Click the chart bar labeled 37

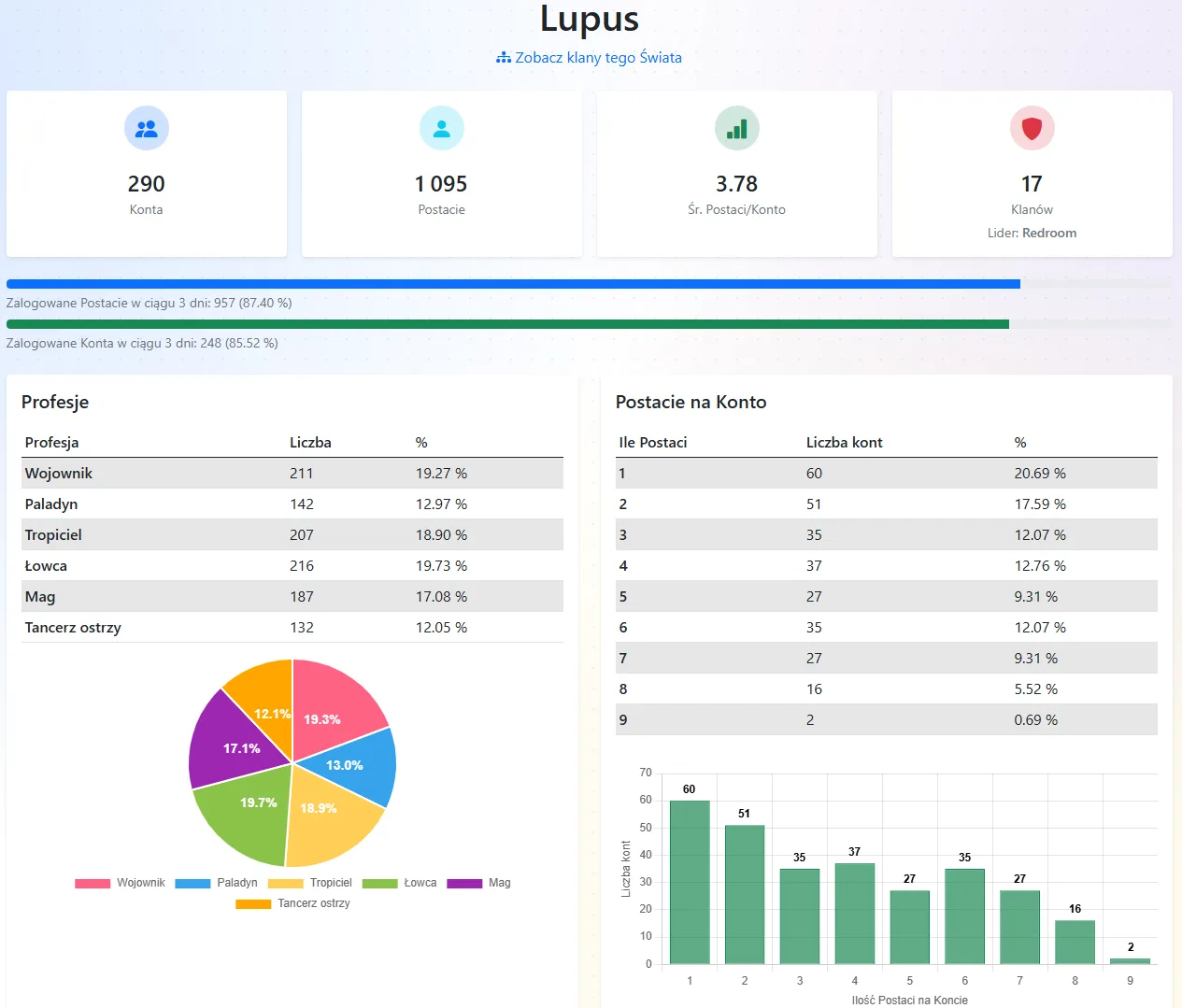coord(855,914)
